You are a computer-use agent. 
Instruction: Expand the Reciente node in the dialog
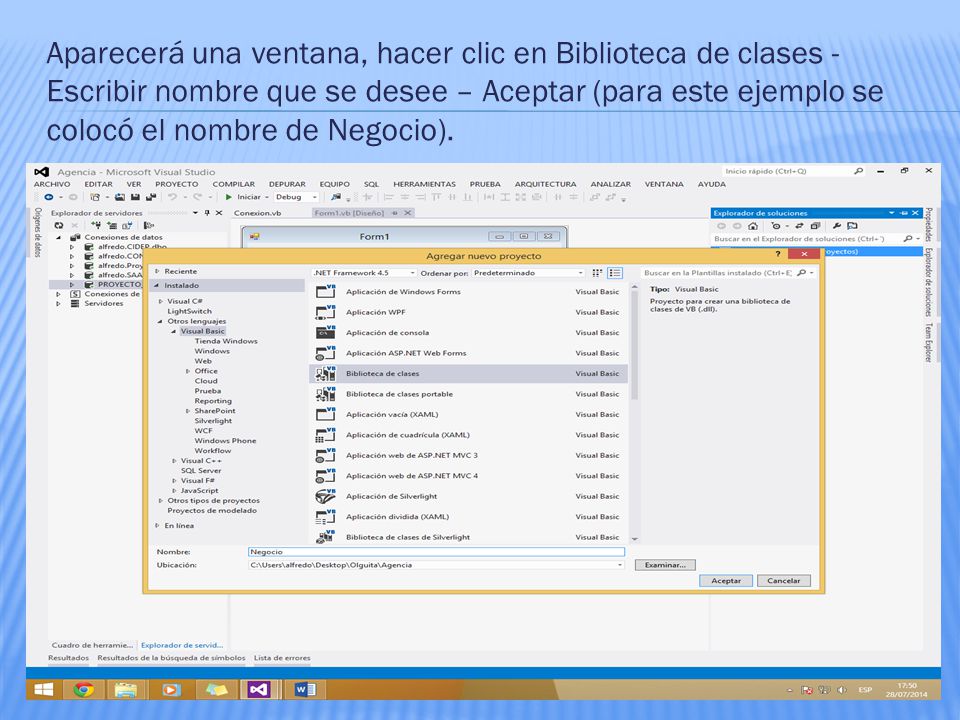point(157,271)
